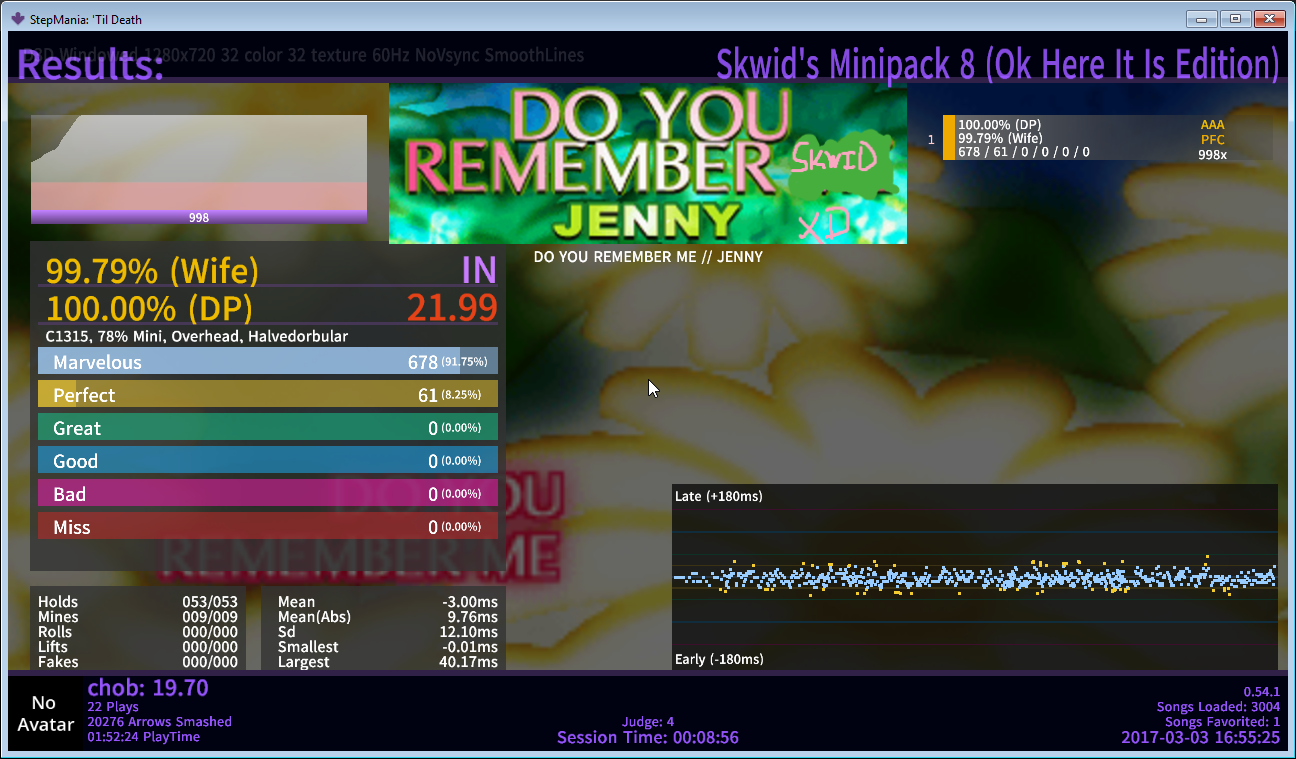Click the No Avatar profile picture
This screenshot has width=1296, height=759.
[x=45, y=714]
